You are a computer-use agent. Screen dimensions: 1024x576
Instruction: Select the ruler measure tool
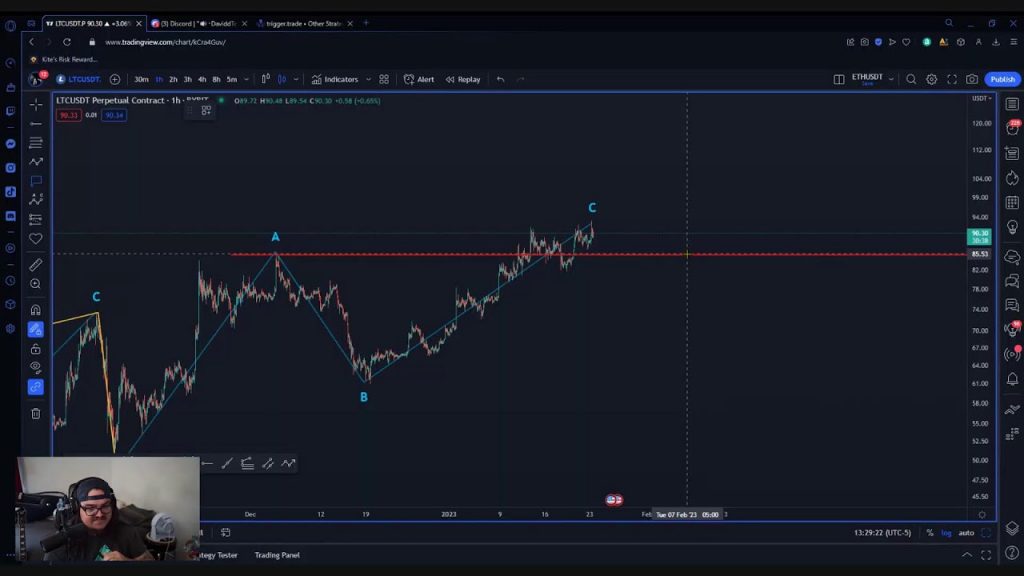coord(36,264)
